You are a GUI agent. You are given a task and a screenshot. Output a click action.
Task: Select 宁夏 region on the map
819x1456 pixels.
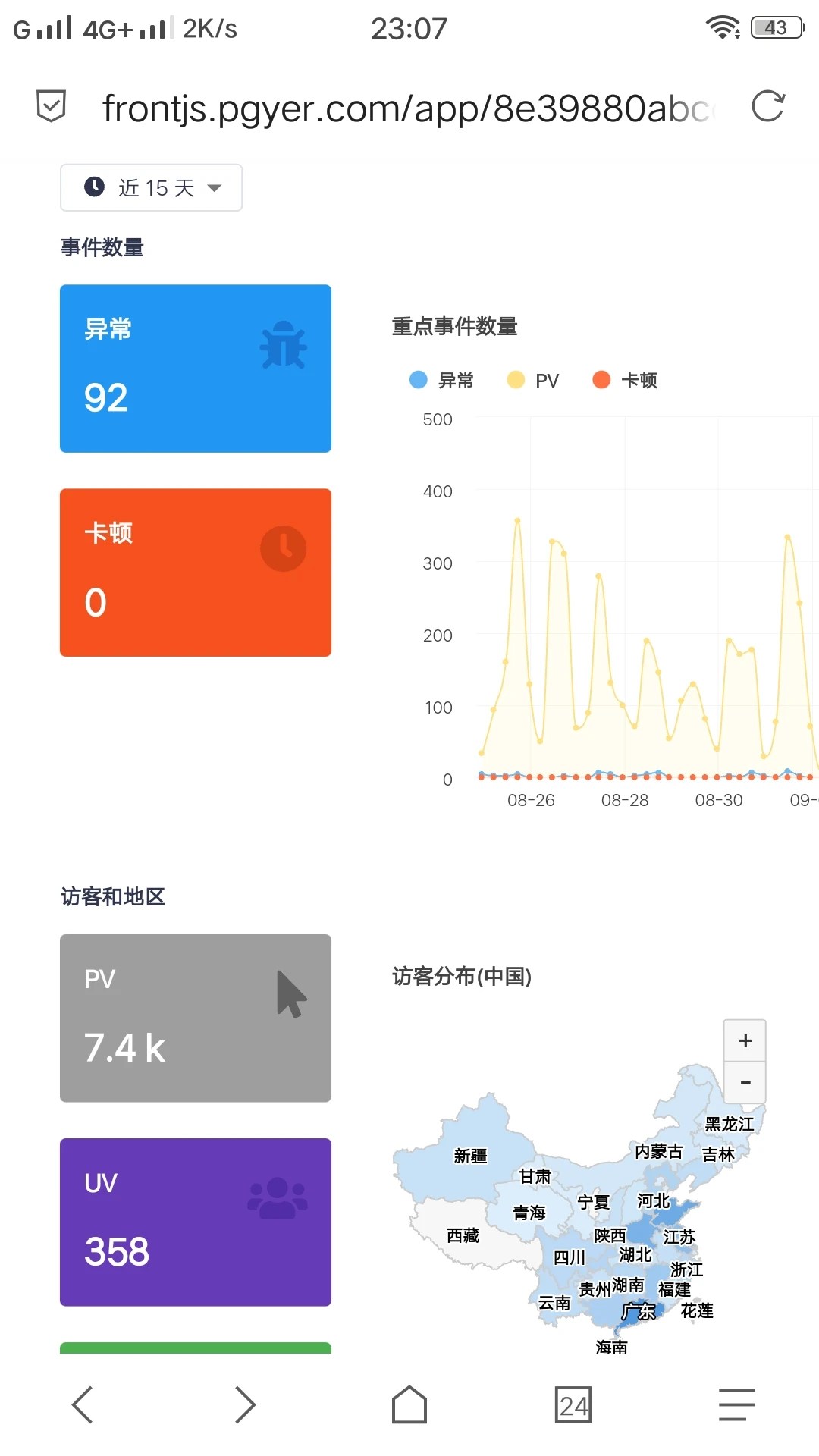(x=593, y=1202)
